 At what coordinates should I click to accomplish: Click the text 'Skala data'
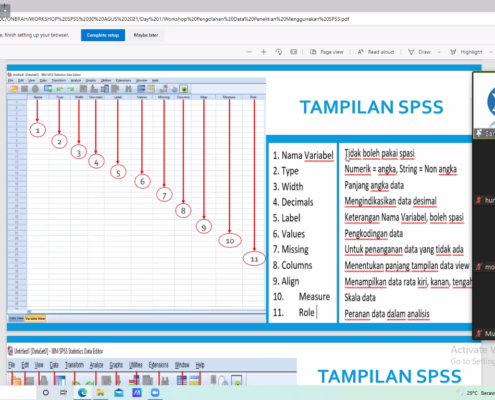pyautogui.click(x=360, y=297)
